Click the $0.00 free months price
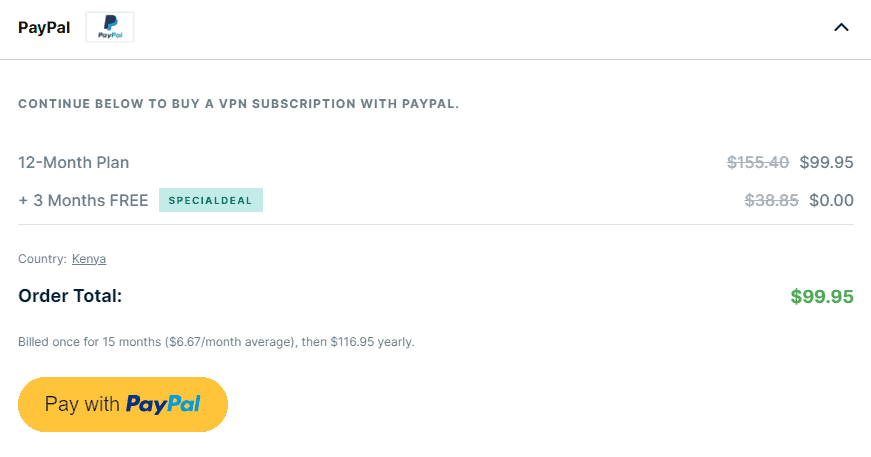This screenshot has height=457, width=871. tap(831, 200)
